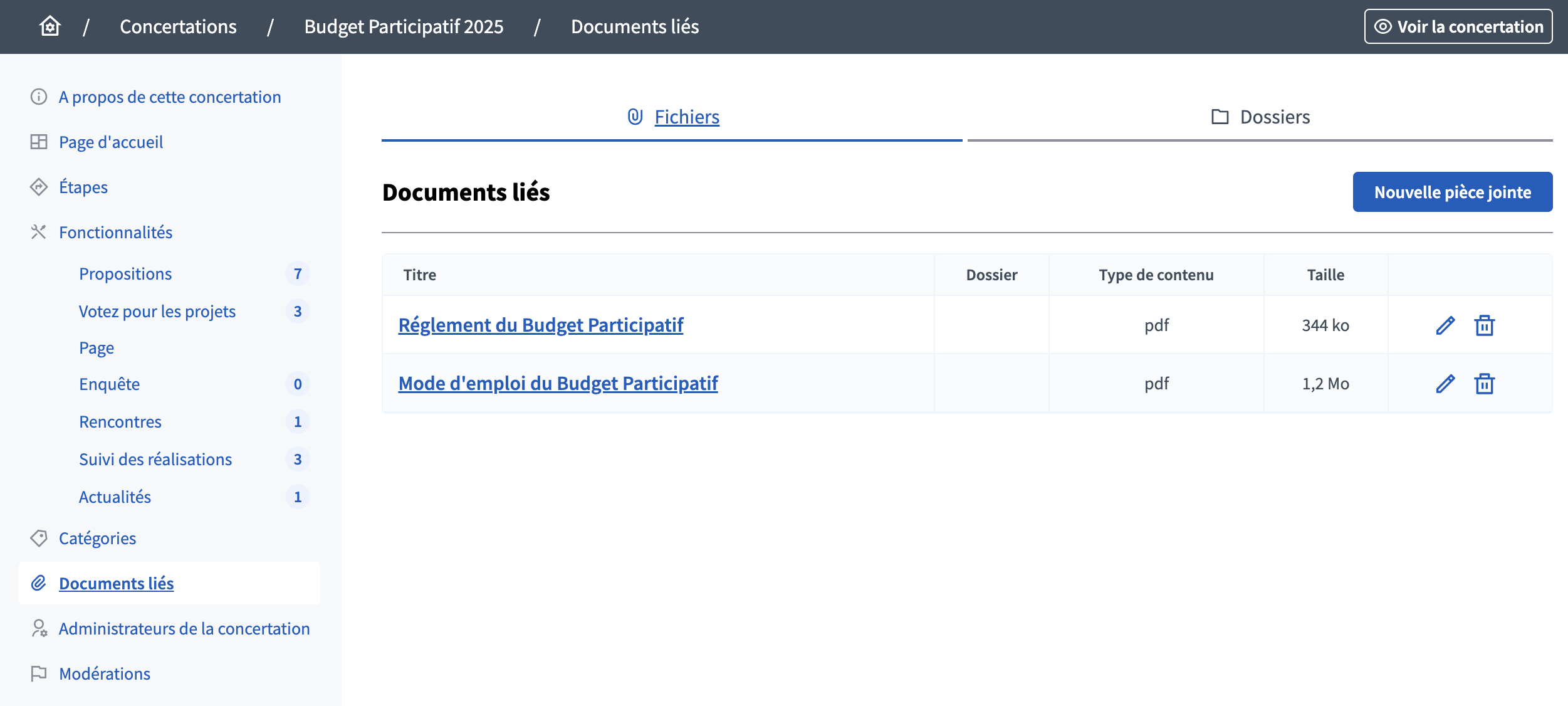The image size is (1568, 706).
Task: Click the tag icon next to Catégories
Action: coord(39,539)
